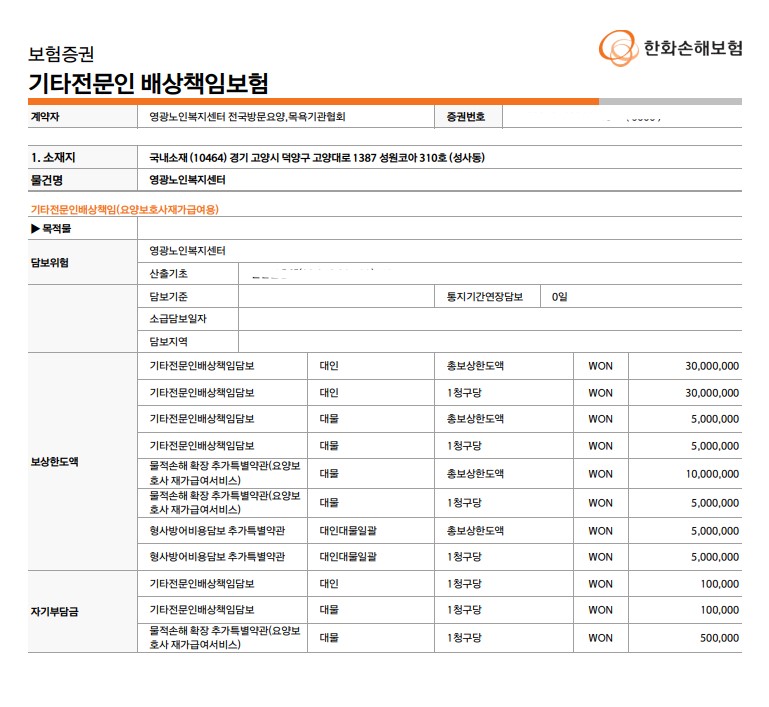The image size is (769, 707).
Task: Select the "0일" value
Action: tap(560, 297)
